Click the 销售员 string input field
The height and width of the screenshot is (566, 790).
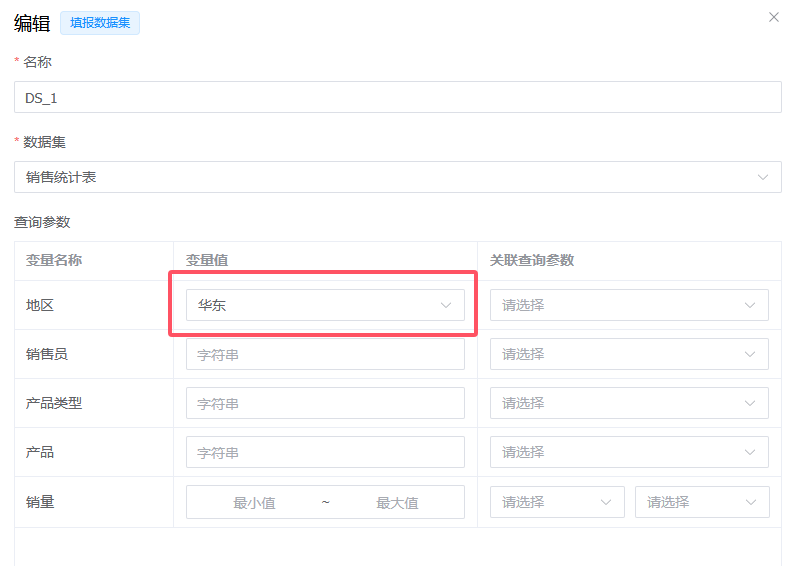[325, 354]
